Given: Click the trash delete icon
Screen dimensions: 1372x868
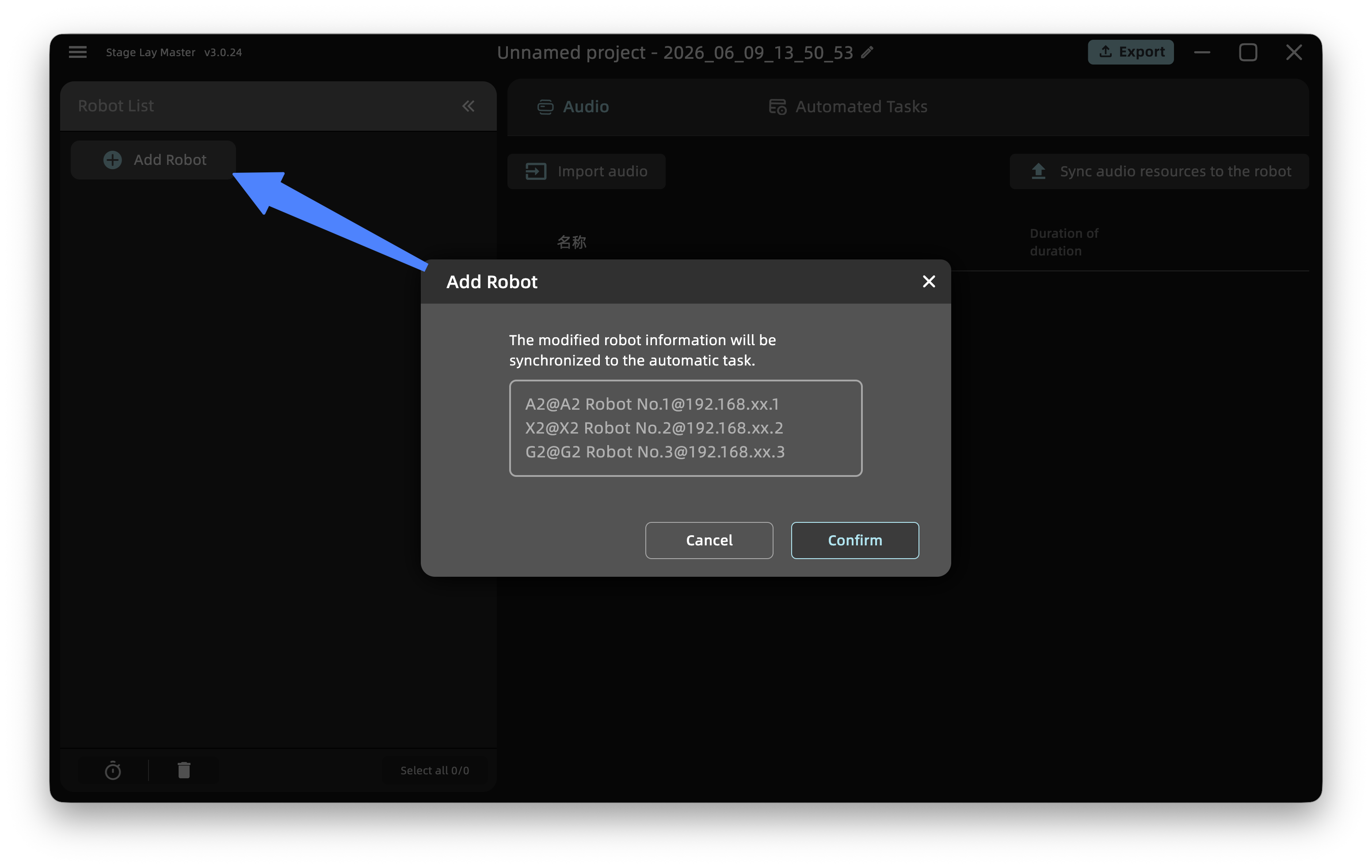Looking at the screenshot, I should pos(183,770).
